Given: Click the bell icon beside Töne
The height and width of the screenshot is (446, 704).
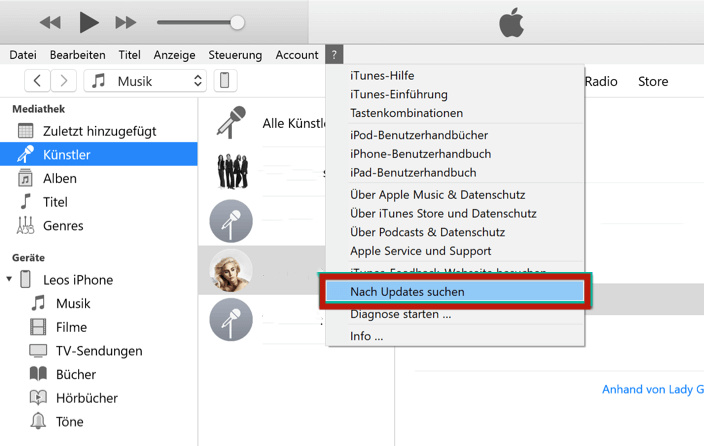Looking at the screenshot, I should coord(38,421).
